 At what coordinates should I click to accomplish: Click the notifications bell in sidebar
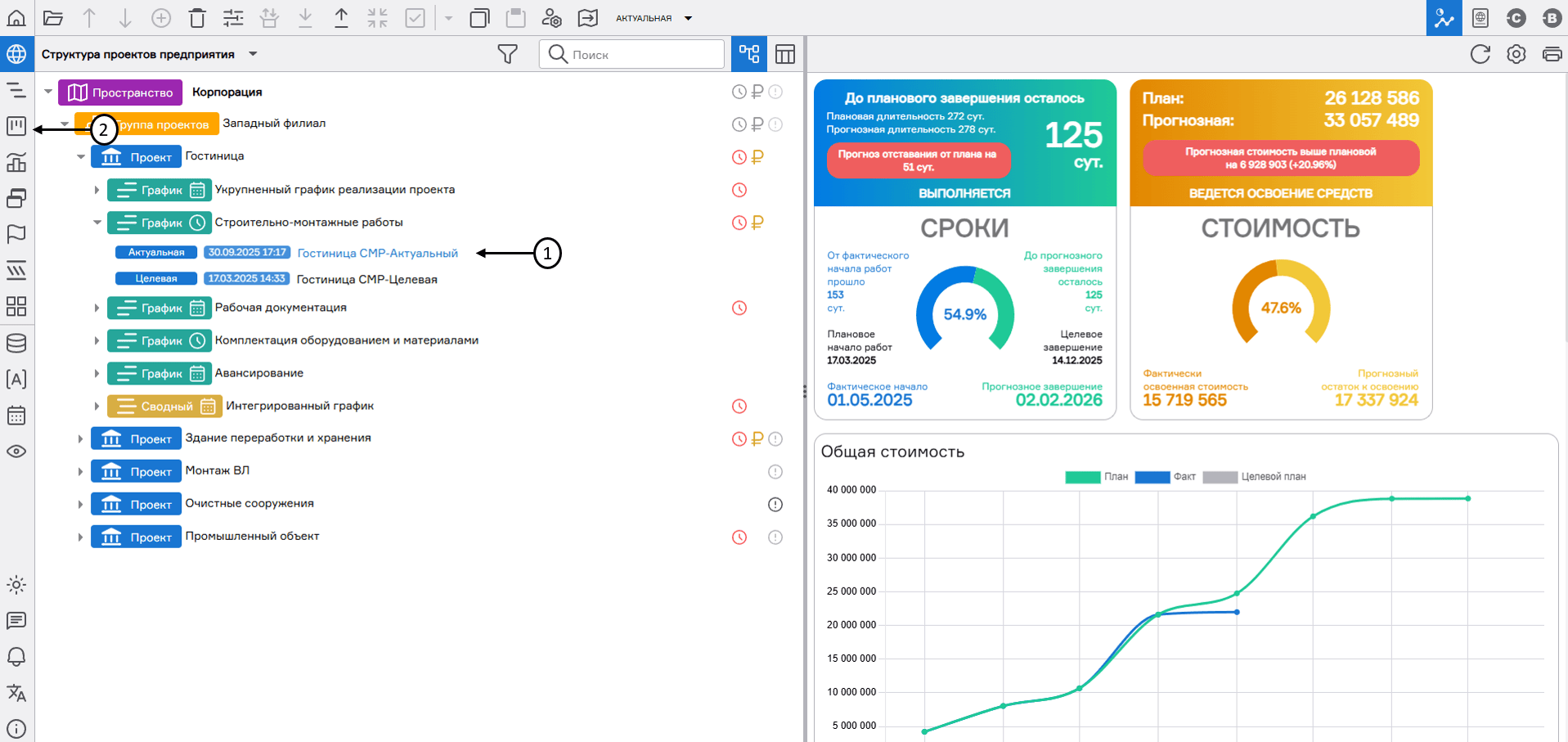coord(16,657)
